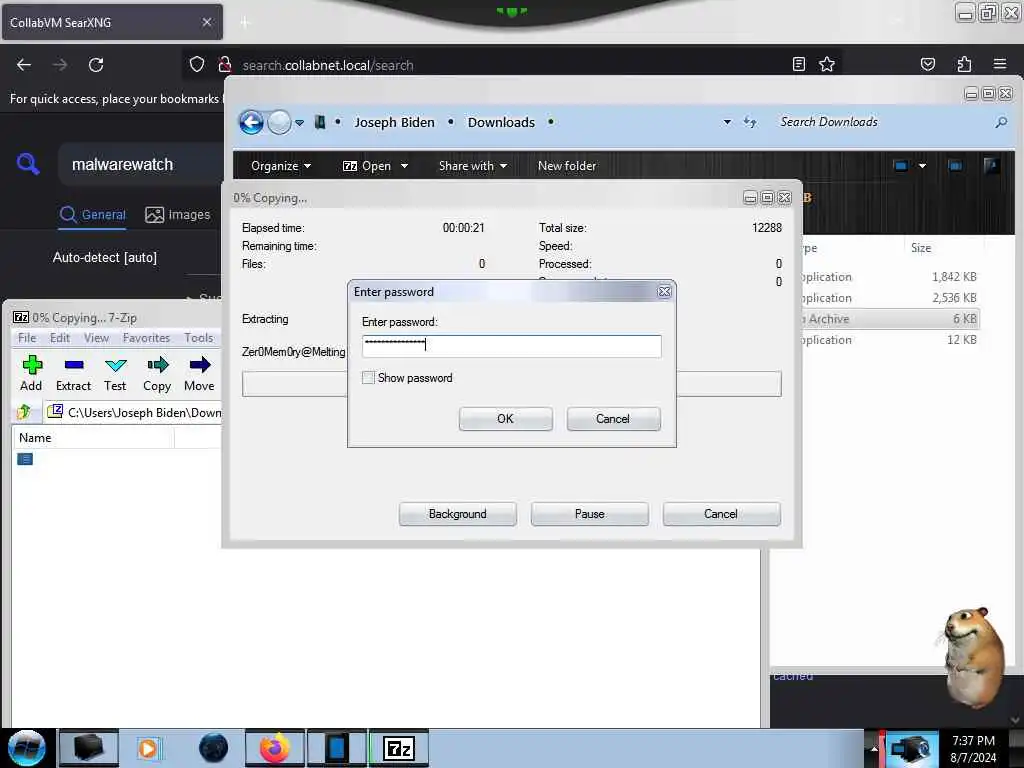Switch to SearXNG General tab
Viewport: 1024px width, 768px height.
tap(92, 214)
